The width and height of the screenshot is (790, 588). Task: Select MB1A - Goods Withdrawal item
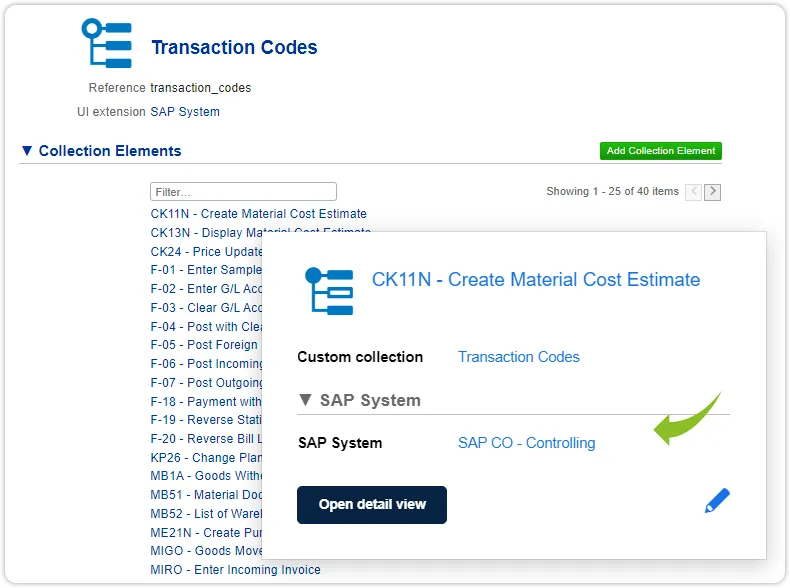(206, 476)
